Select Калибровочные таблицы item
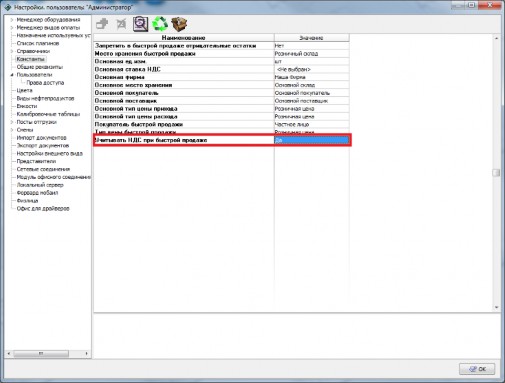Viewport: 505px width, 383px height. (x=48, y=114)
